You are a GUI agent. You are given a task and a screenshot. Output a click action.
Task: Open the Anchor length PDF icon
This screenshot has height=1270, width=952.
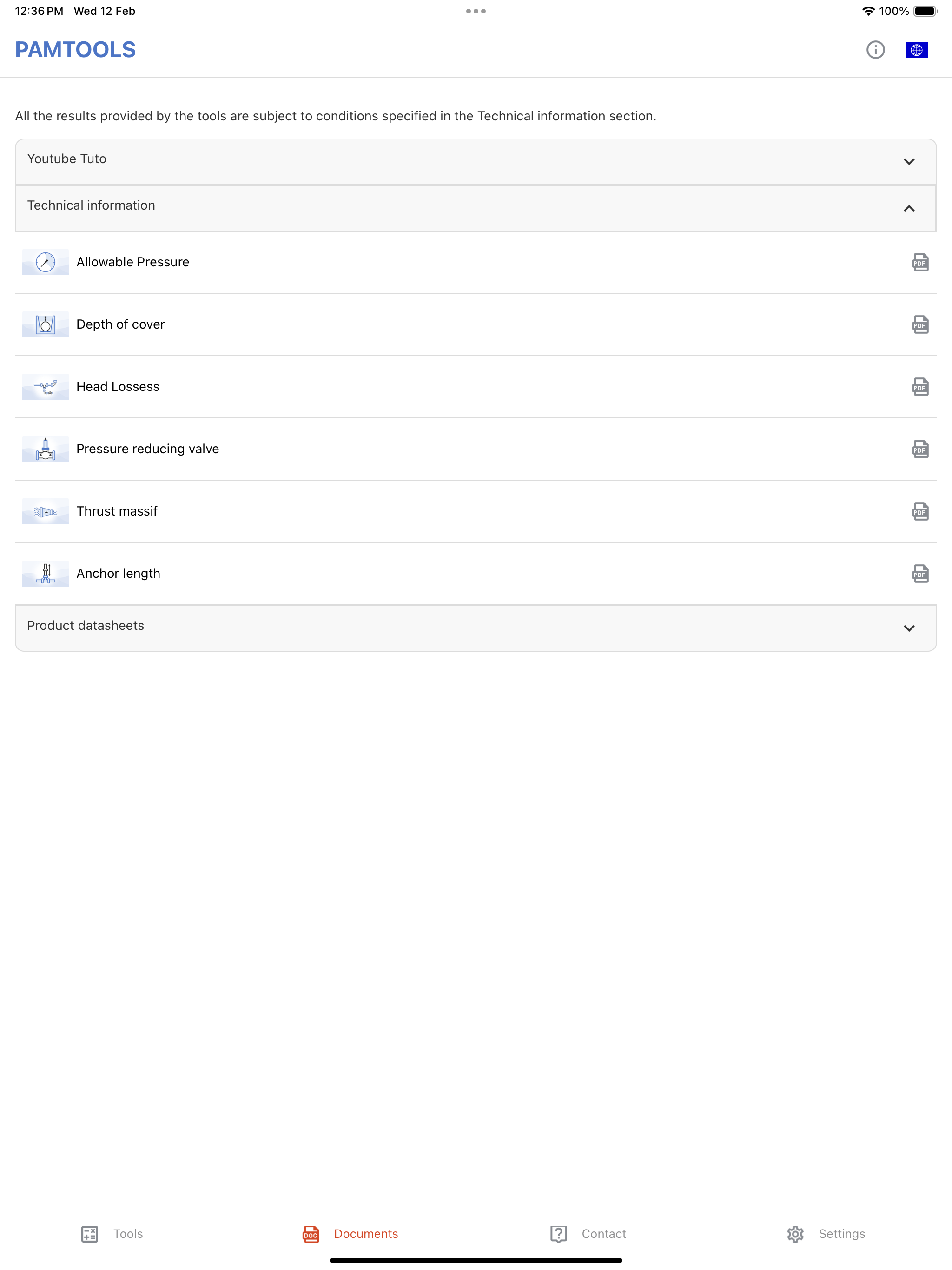coord(920,574)
